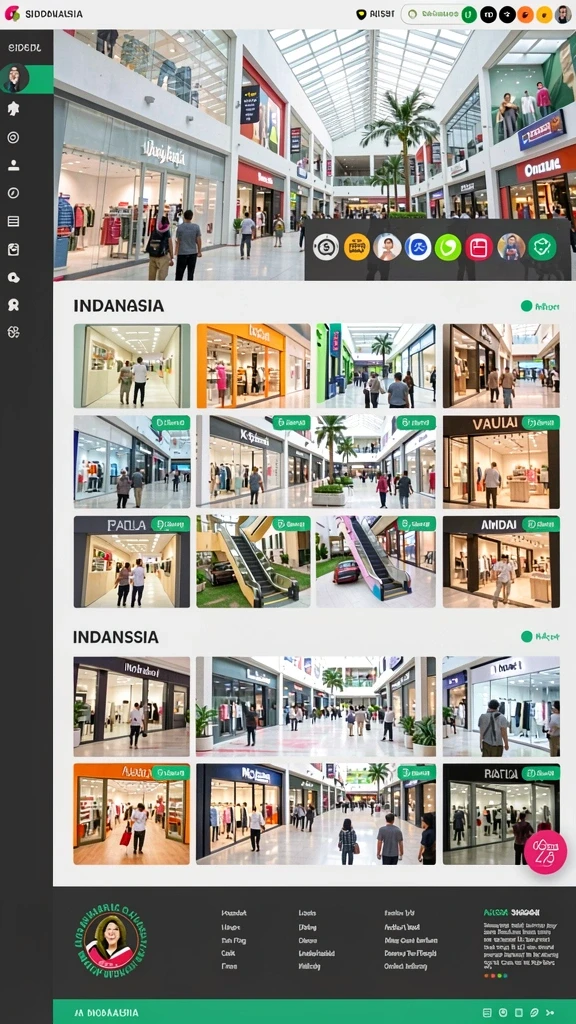Open the blue circular icon on hero banner

coord(418,248)
